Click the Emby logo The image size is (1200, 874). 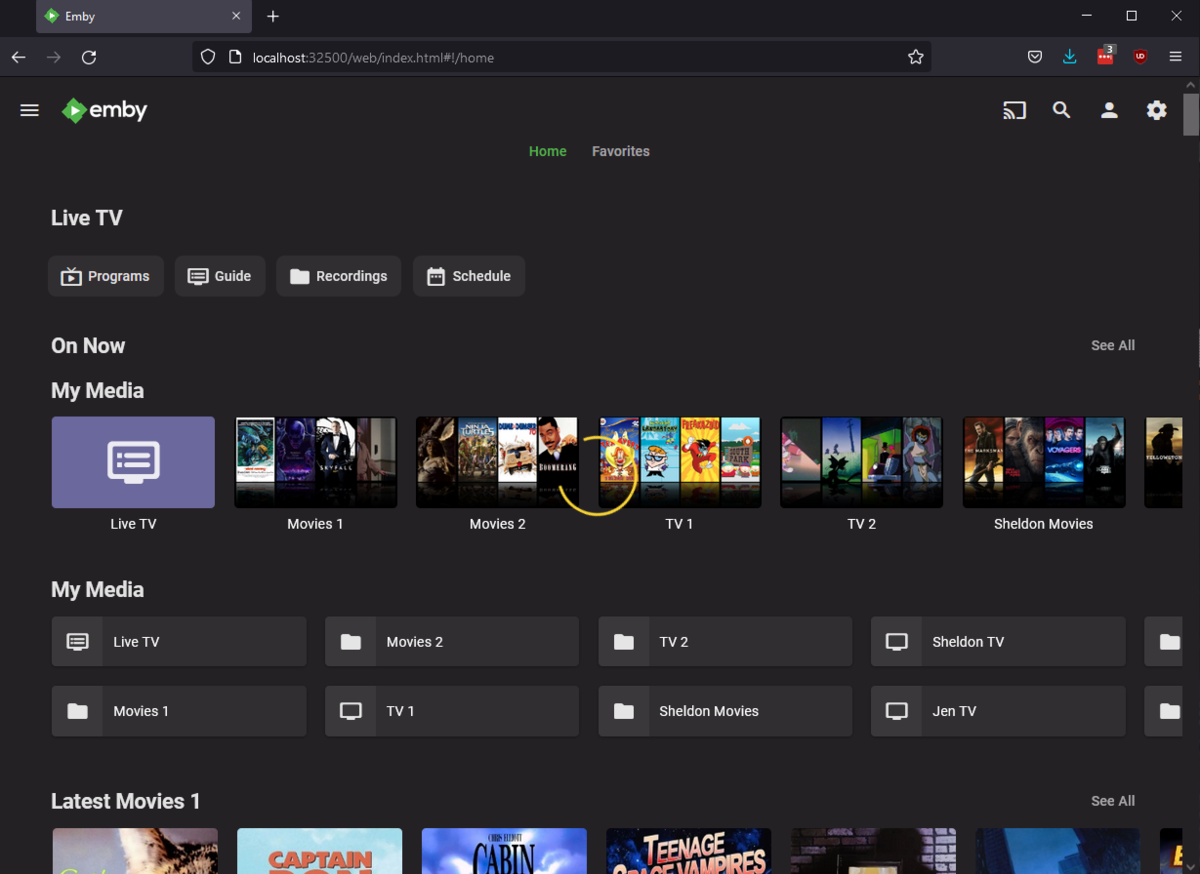(x=104, y=110)
